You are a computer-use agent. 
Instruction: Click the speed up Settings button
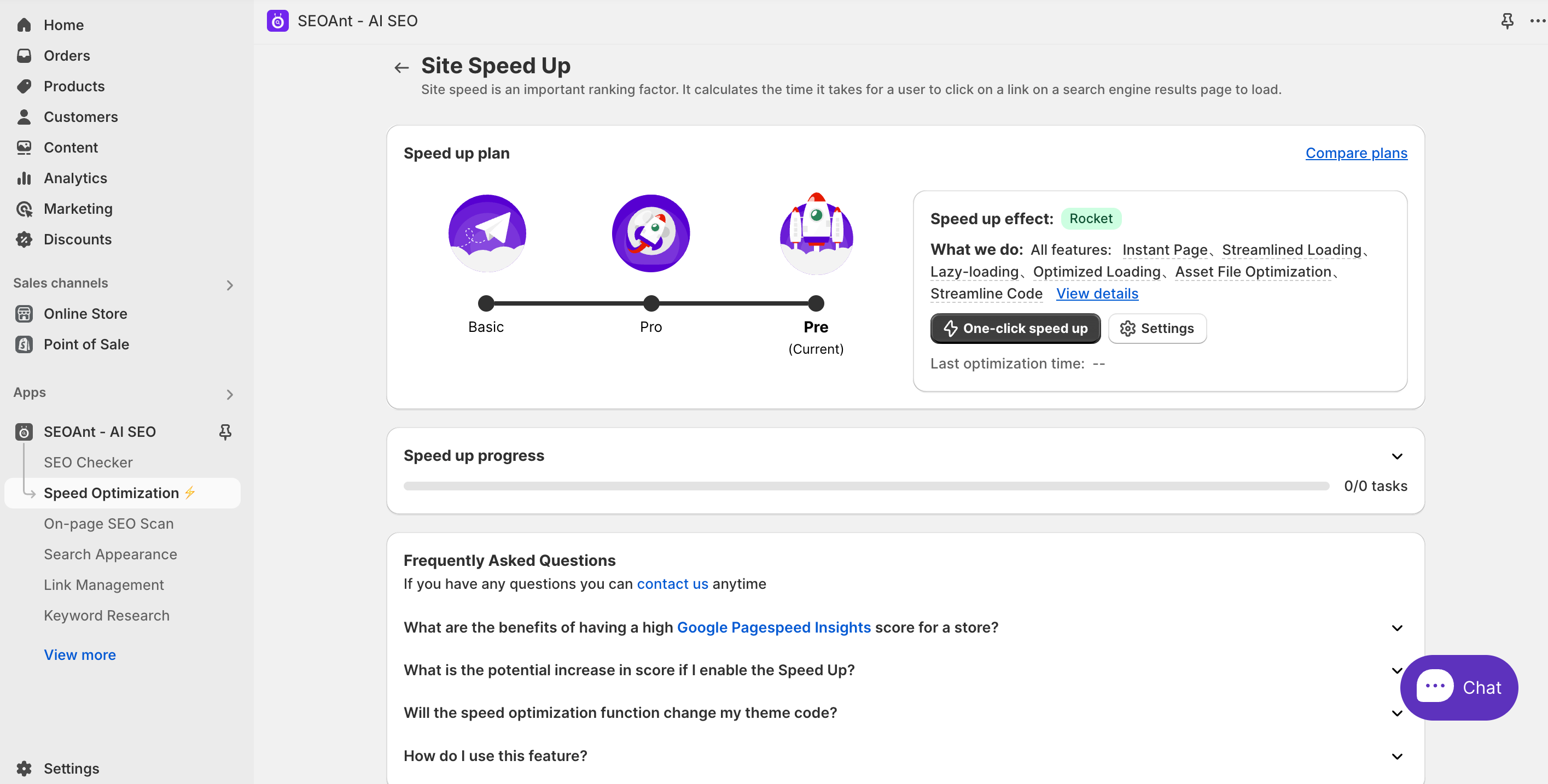pos(1157,328)
